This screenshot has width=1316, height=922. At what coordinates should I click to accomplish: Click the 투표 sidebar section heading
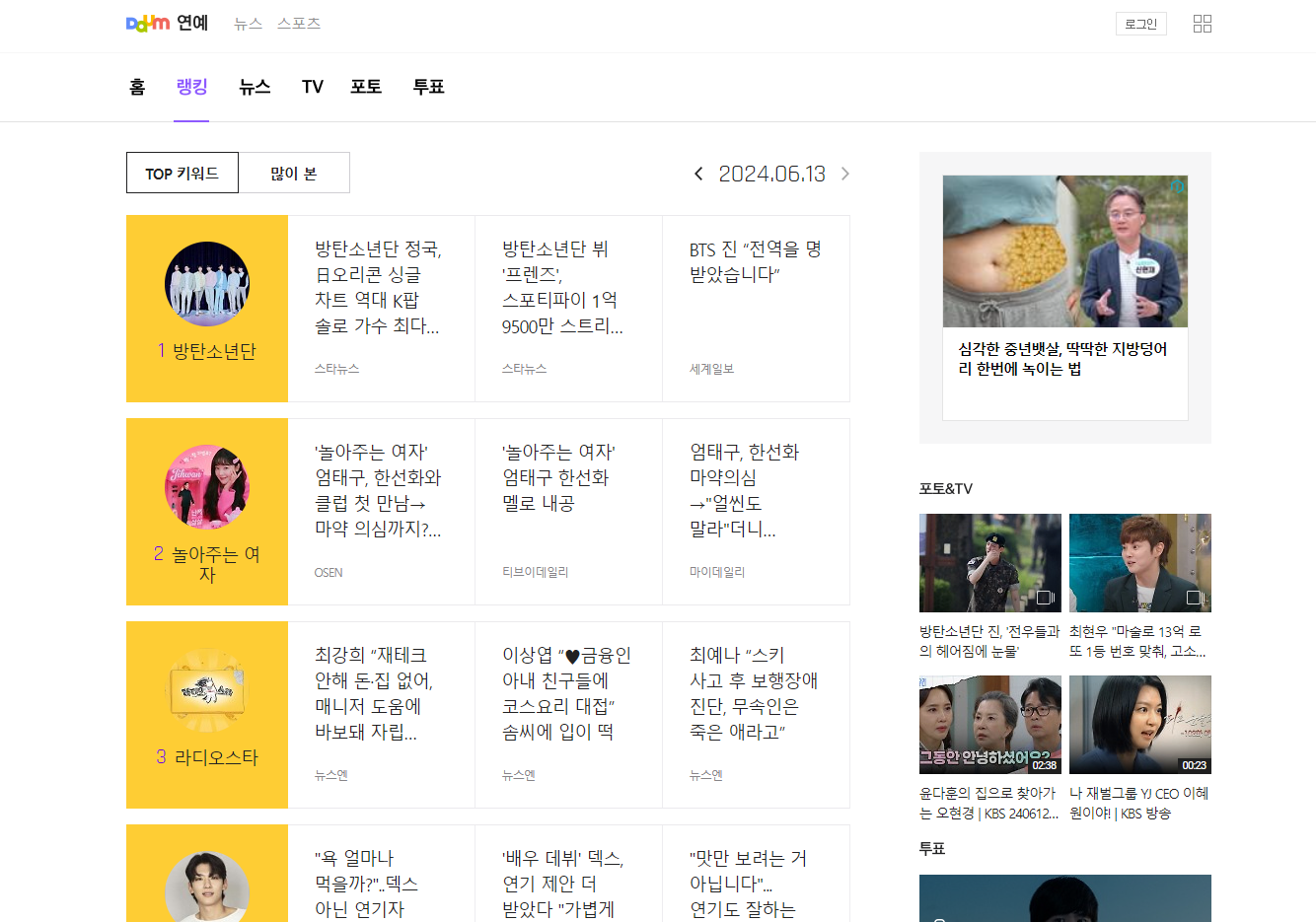point(932,848)
